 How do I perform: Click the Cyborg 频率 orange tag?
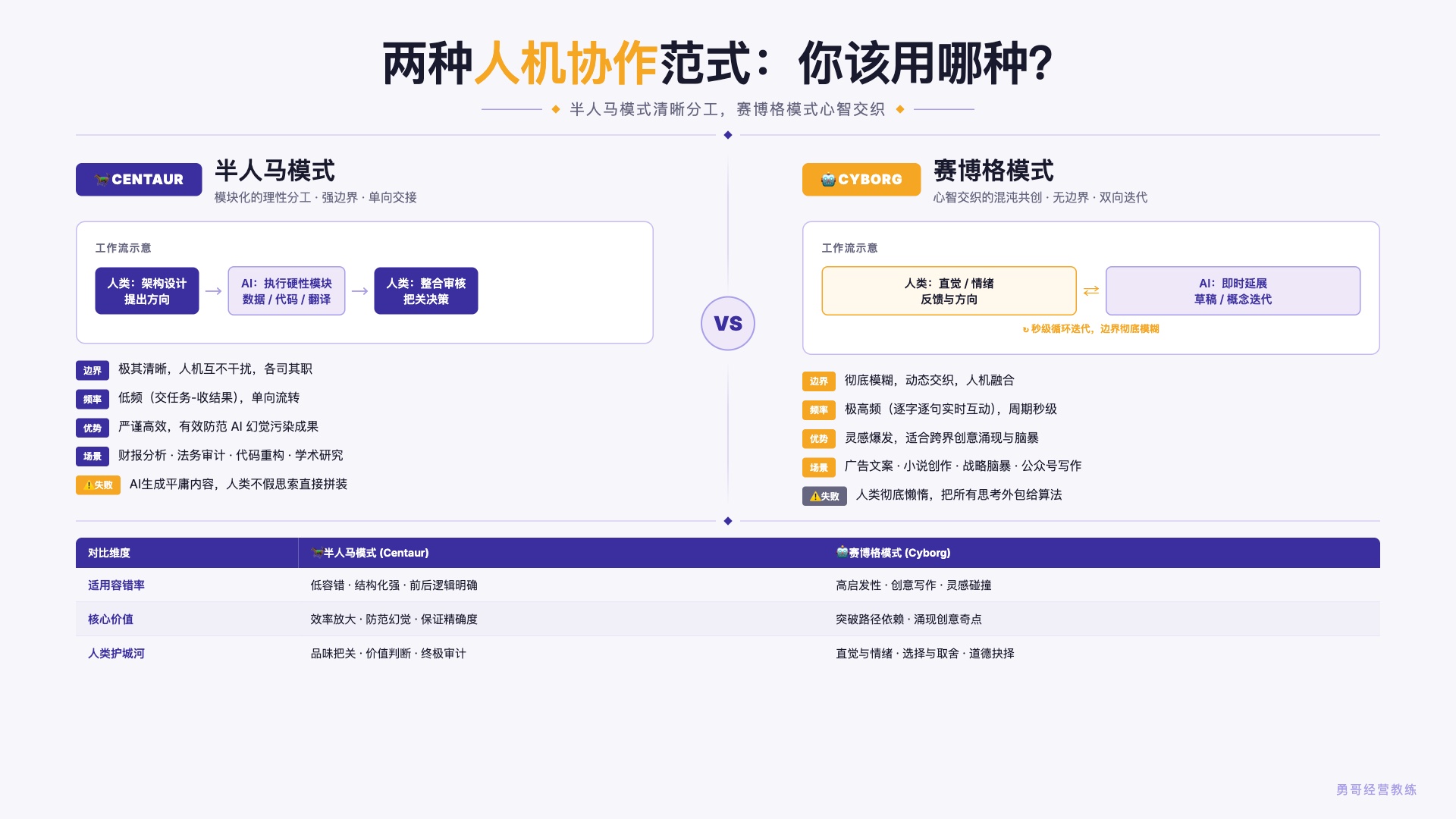(819, 410)
